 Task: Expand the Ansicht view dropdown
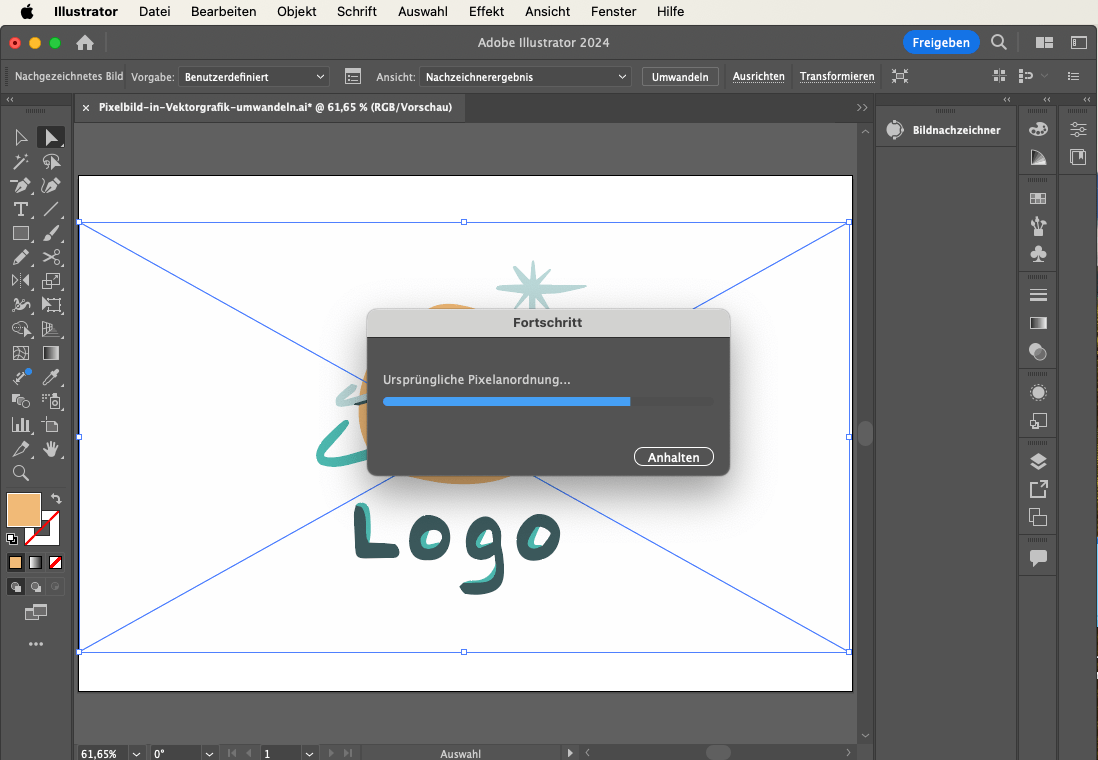(525, 76)
